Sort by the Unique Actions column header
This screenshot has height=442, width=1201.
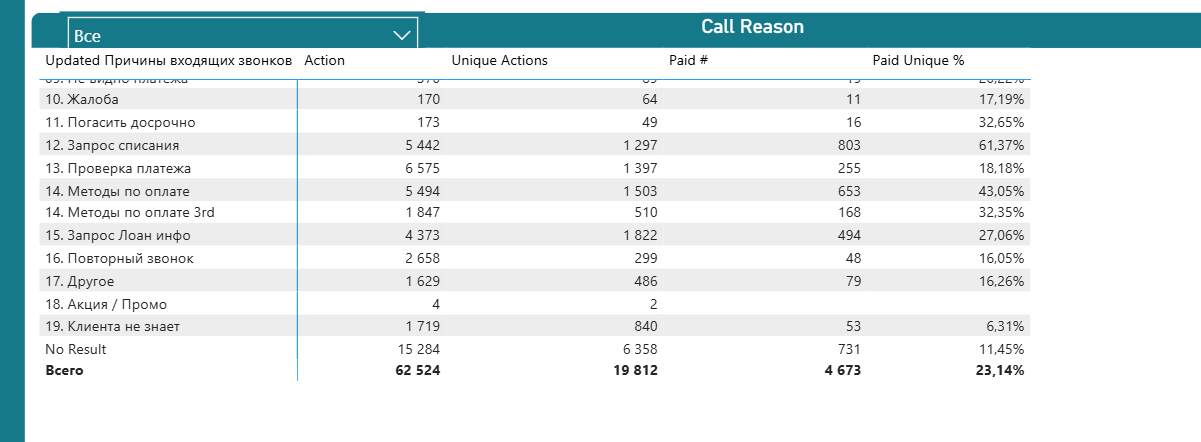coord(499,61)
